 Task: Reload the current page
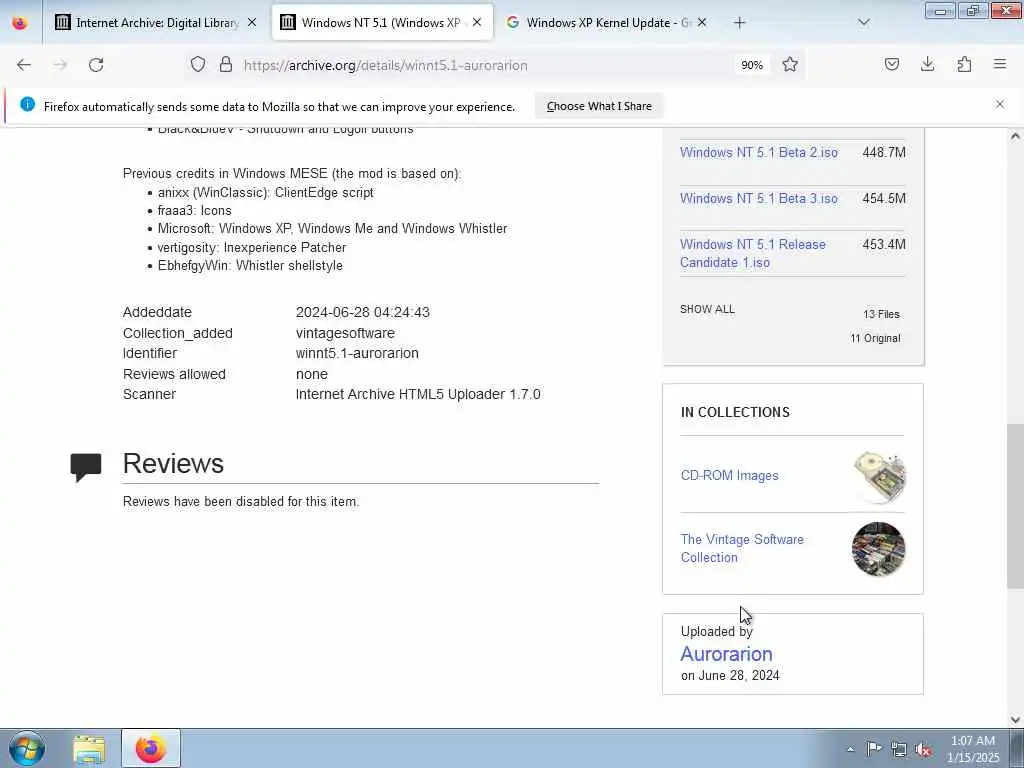click(x=96, y=65)
